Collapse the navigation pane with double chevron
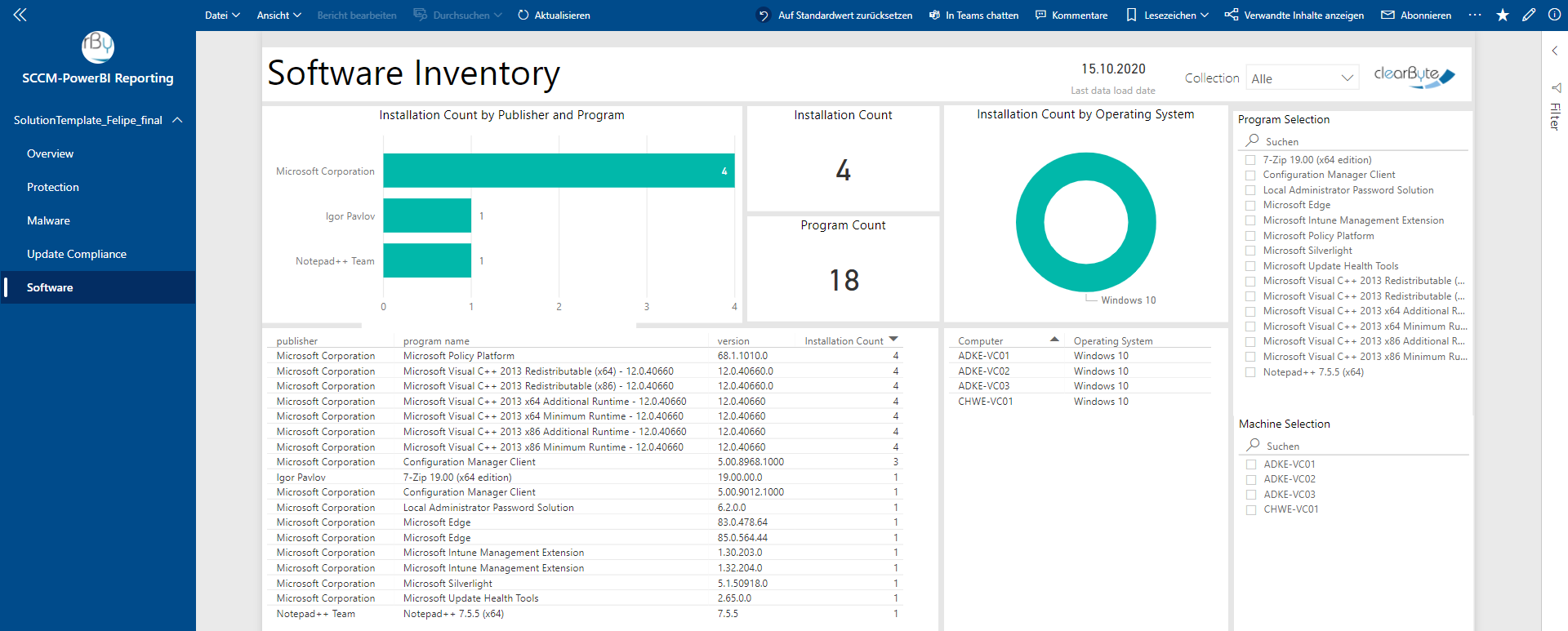Image resolution: width=1568 pixels, height=631 pixels. [20, 15]
